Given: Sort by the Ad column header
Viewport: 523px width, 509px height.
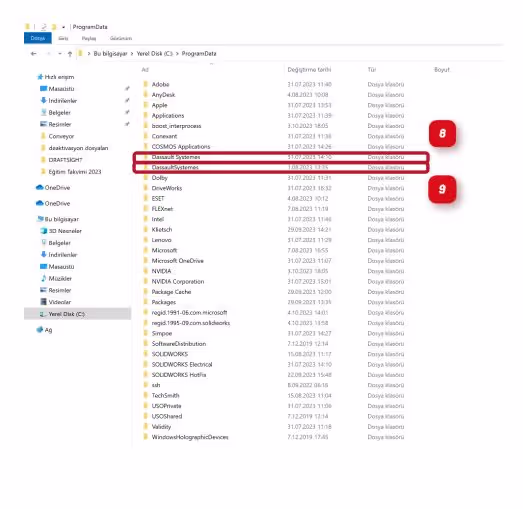Looking at the screenshot, I should (x=145, y=69).
